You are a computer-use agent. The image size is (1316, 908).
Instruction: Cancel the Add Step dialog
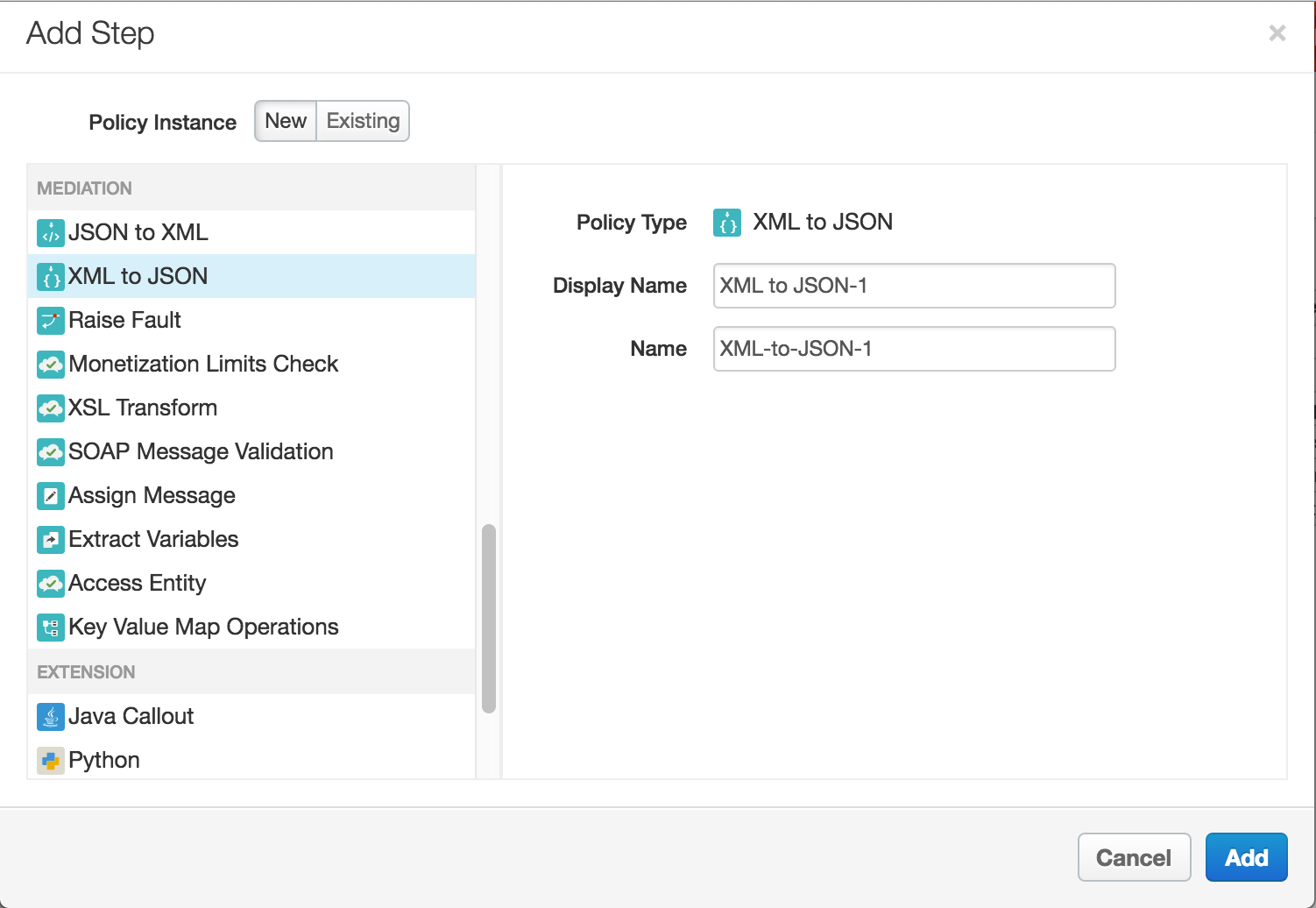tap(1134, 857)
